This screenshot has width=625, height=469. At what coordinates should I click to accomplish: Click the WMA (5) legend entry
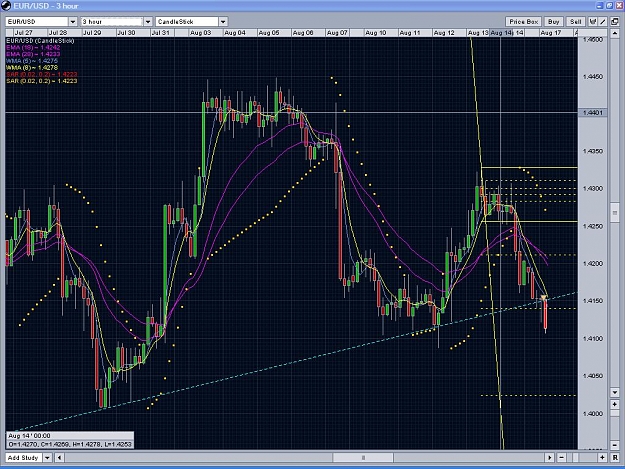pos(32,61)
